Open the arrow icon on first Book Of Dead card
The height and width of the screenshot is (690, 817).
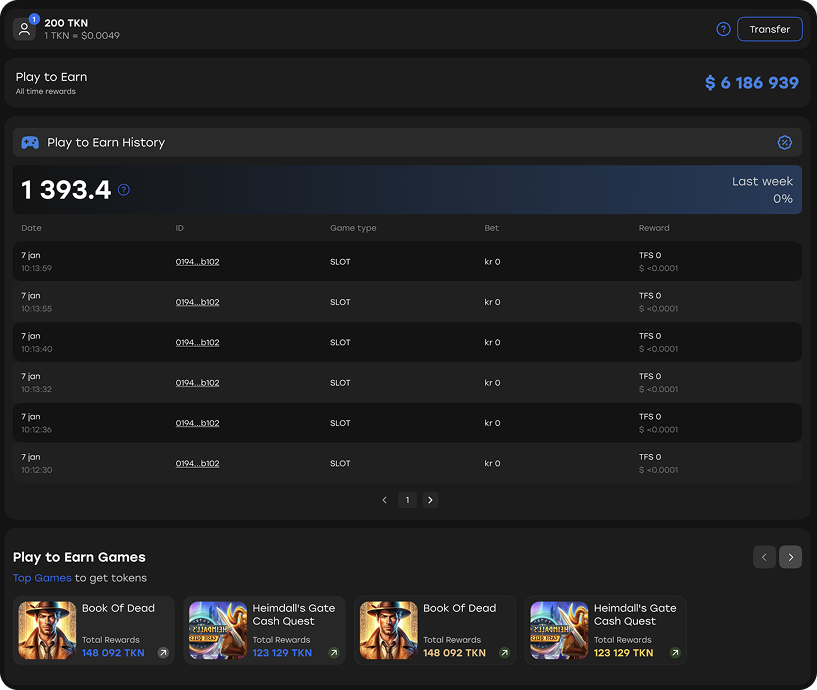(163, 653)
